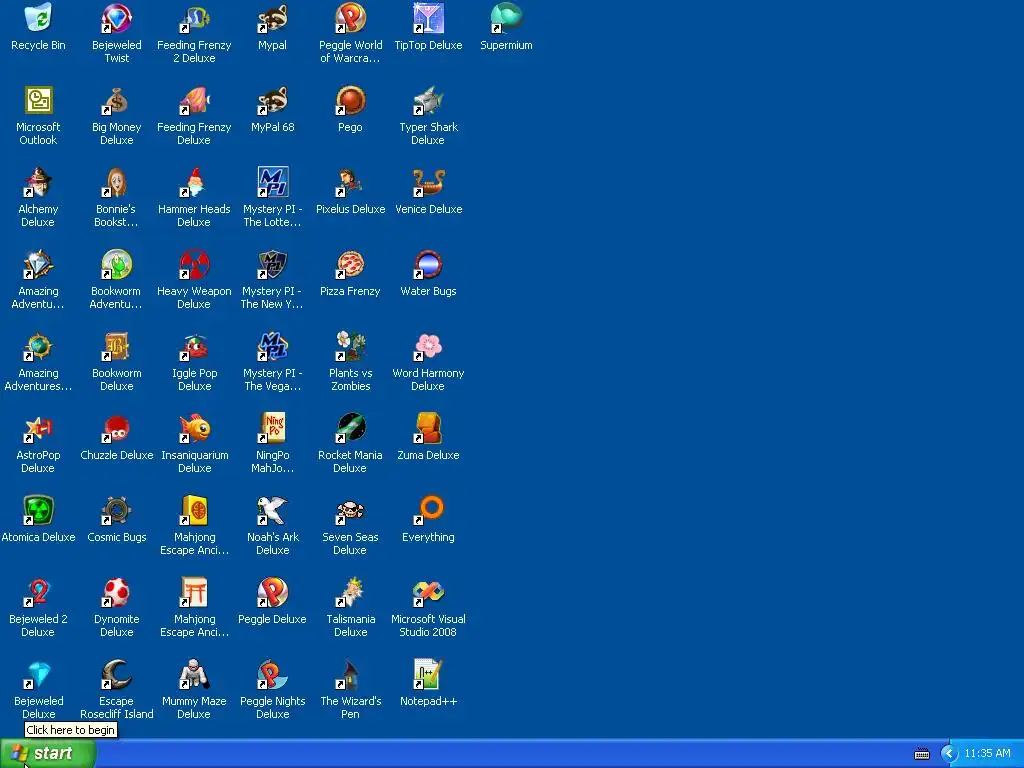The image size is (1024, 768).
Task: Select the Pixelus Deluxe shortcut
Action: (x=350, y=182)
